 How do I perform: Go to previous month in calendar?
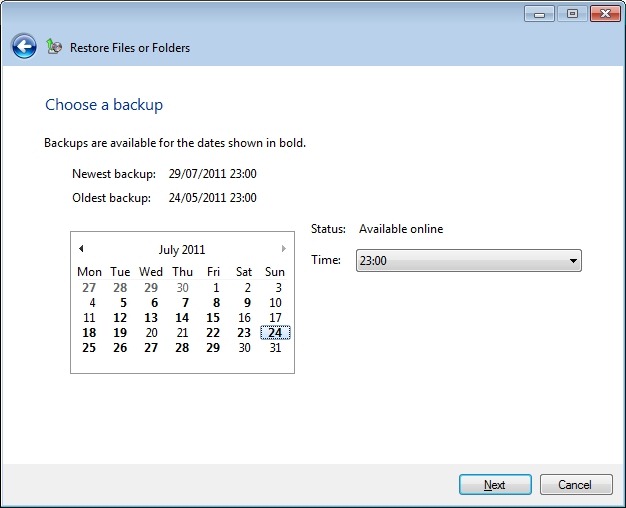coord(81,249)
